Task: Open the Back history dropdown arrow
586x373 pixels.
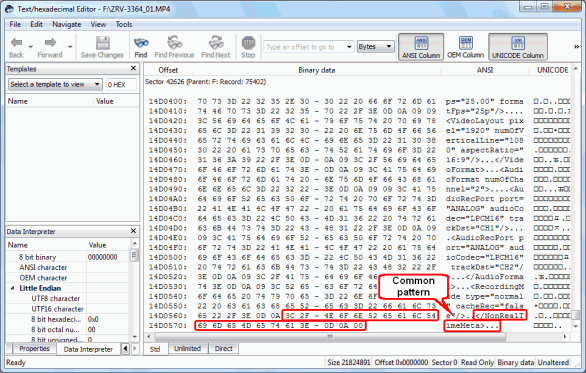Action: coord(31,47)
